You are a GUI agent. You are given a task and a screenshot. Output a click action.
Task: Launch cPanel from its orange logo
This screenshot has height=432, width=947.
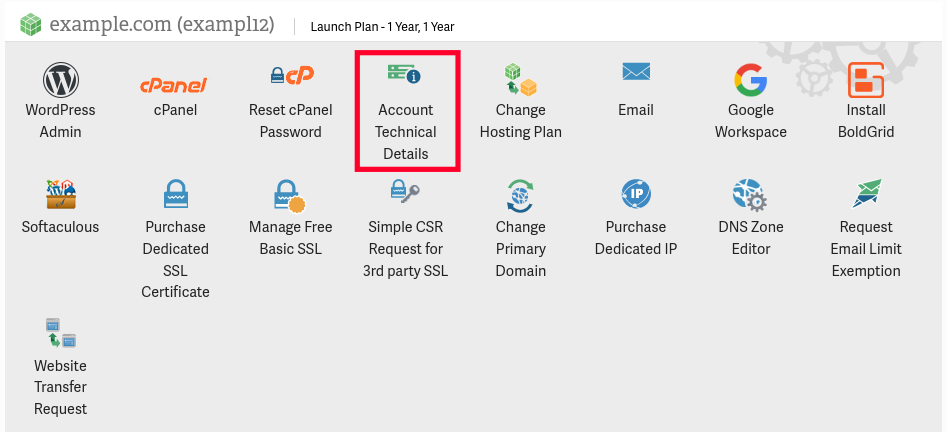tap(175, 84)
